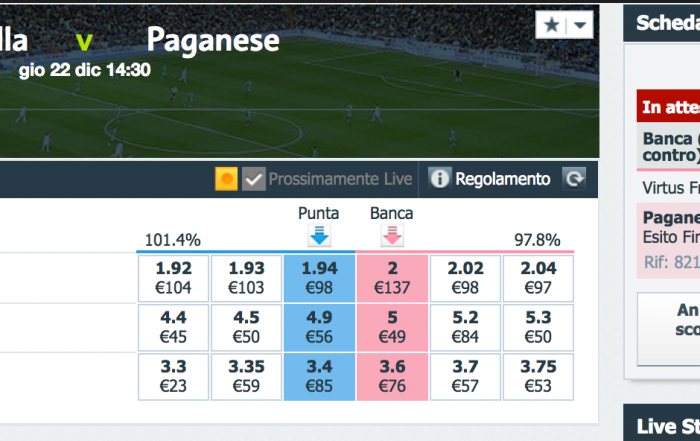This screenshot has width=700, height=441.
Task: Choose back price 4.9 at €56
Action: pos(320,328)
